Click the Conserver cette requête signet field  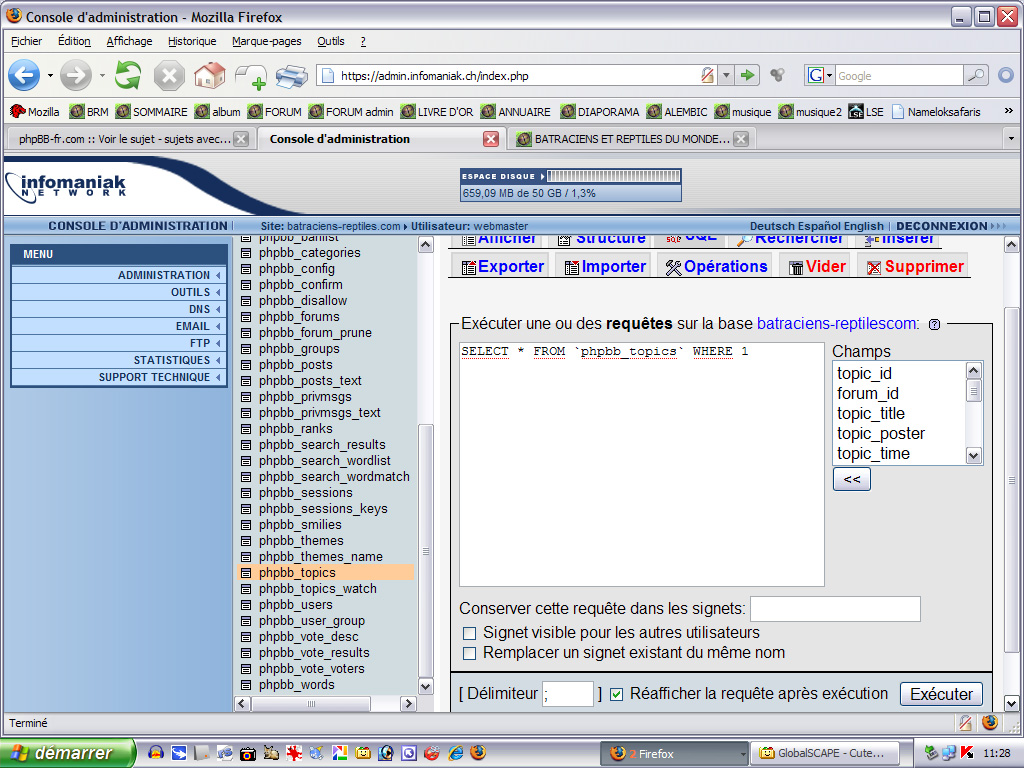pyautogui.click(x=835, y=608)
